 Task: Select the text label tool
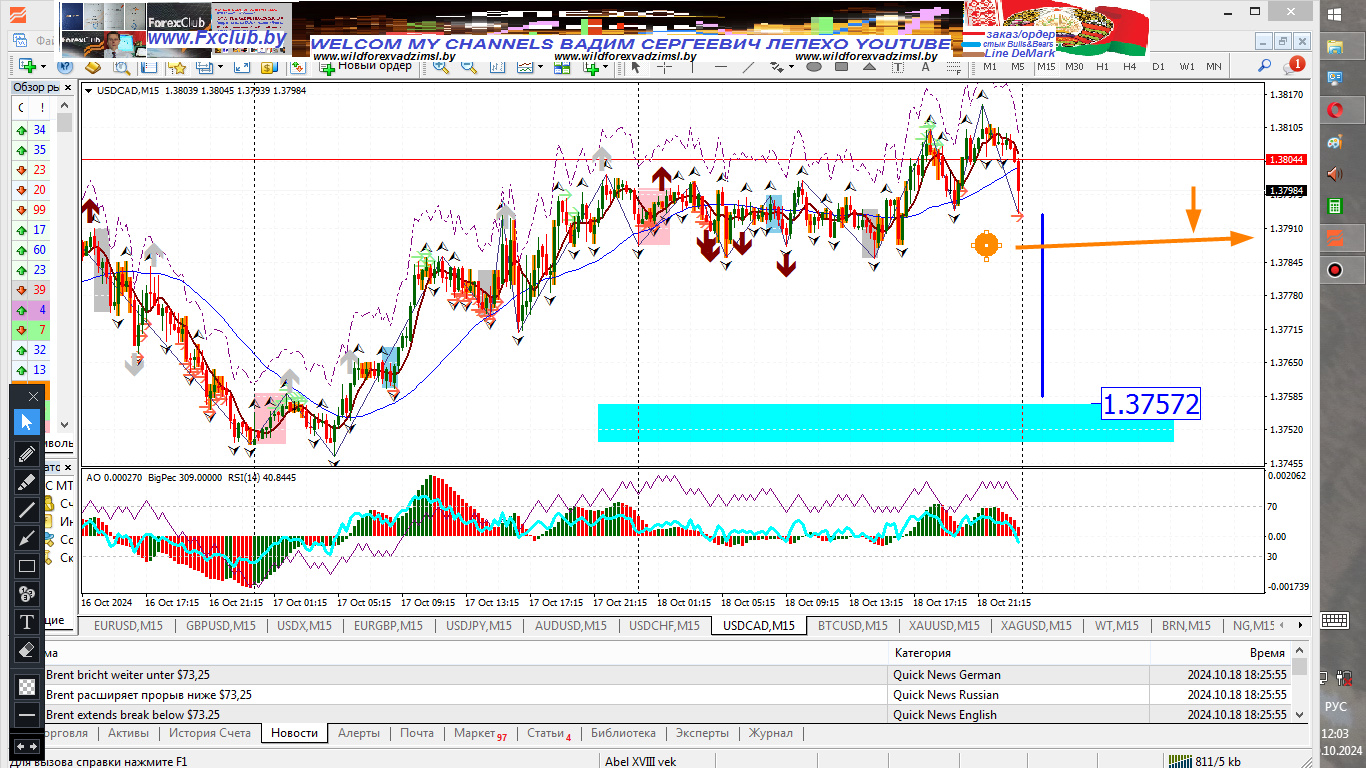[x=898, y=67]
